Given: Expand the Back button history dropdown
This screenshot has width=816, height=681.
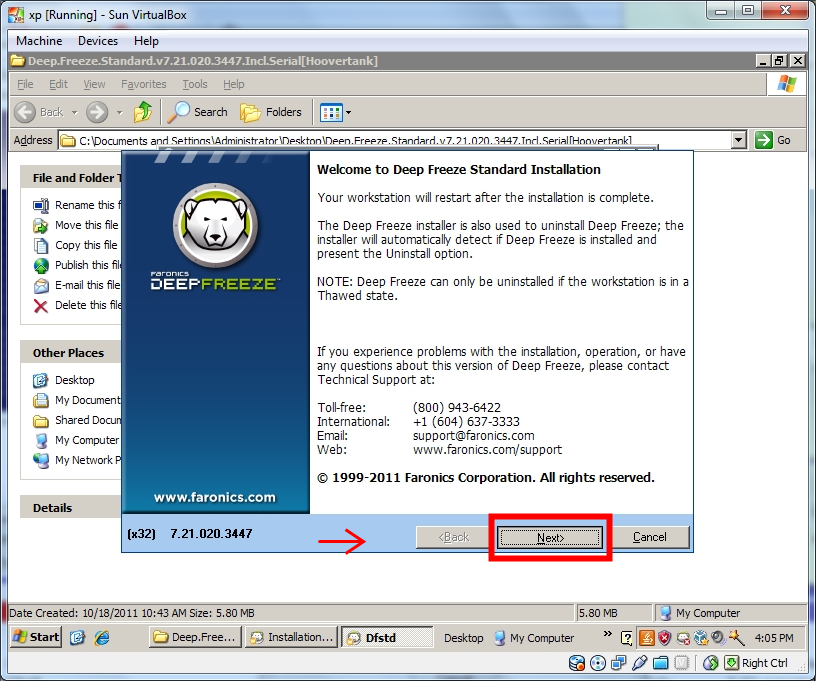Looking at the screenshot, I should pos(75,112).
